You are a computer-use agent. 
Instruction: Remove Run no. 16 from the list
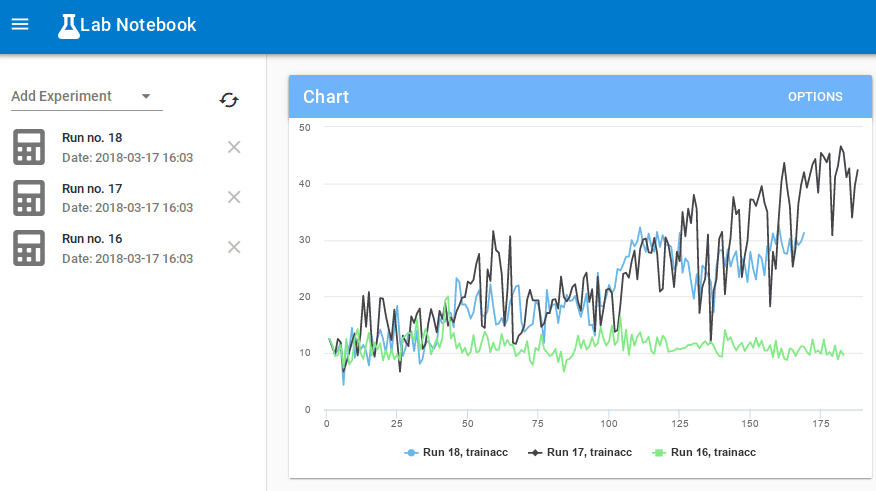click(x=234, y=247)
